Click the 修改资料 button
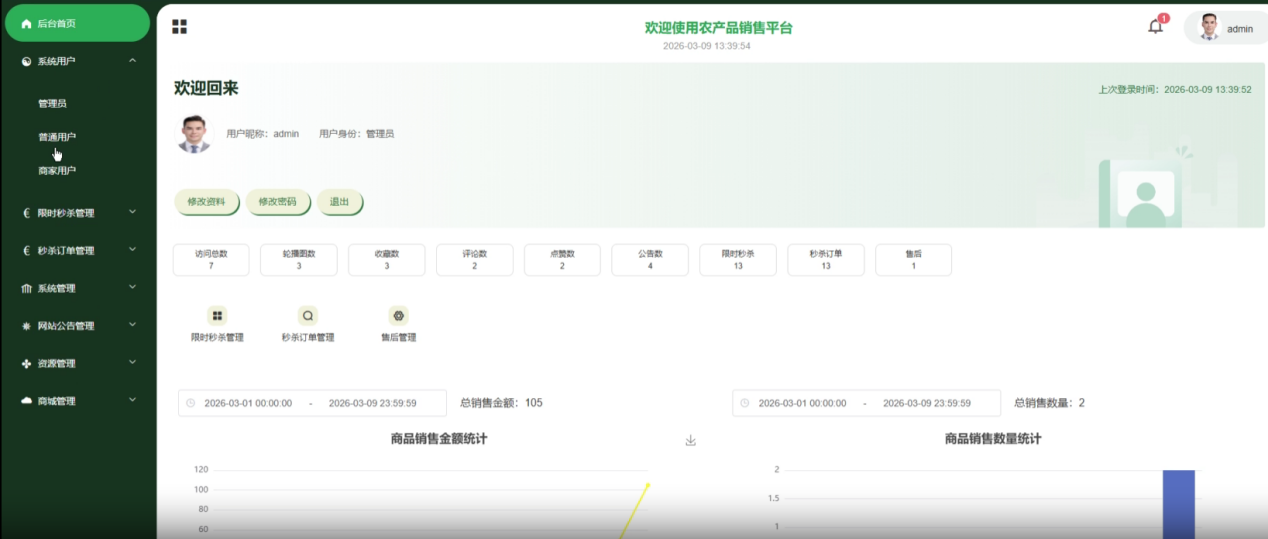The height and width of the screenshot is (539, 1268). click(x=208, y=201)
